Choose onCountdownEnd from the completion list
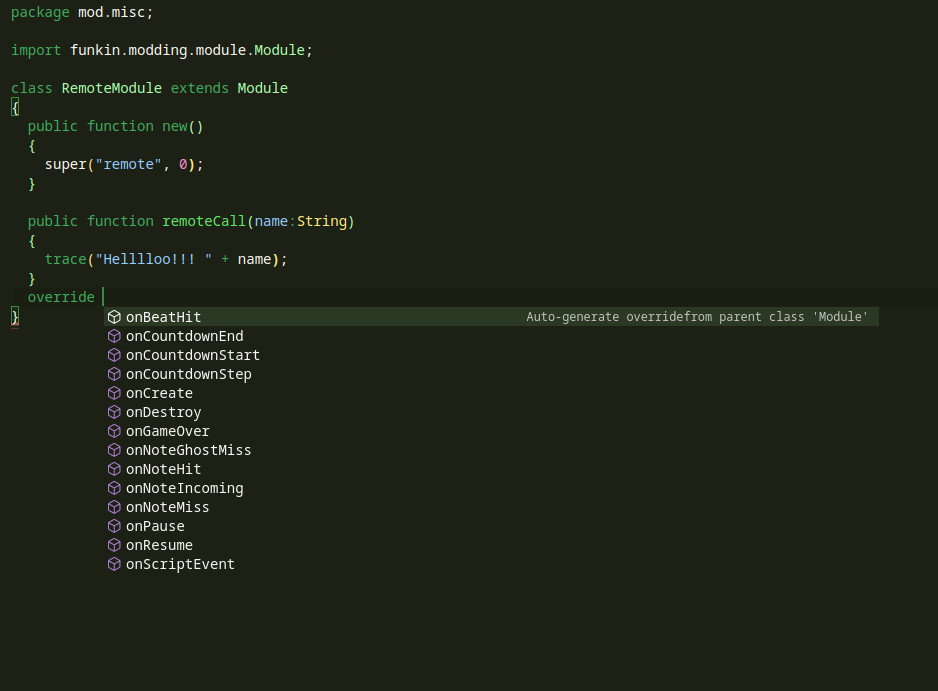The height and width of the screenshot is (691, 938). click(184, 336)
